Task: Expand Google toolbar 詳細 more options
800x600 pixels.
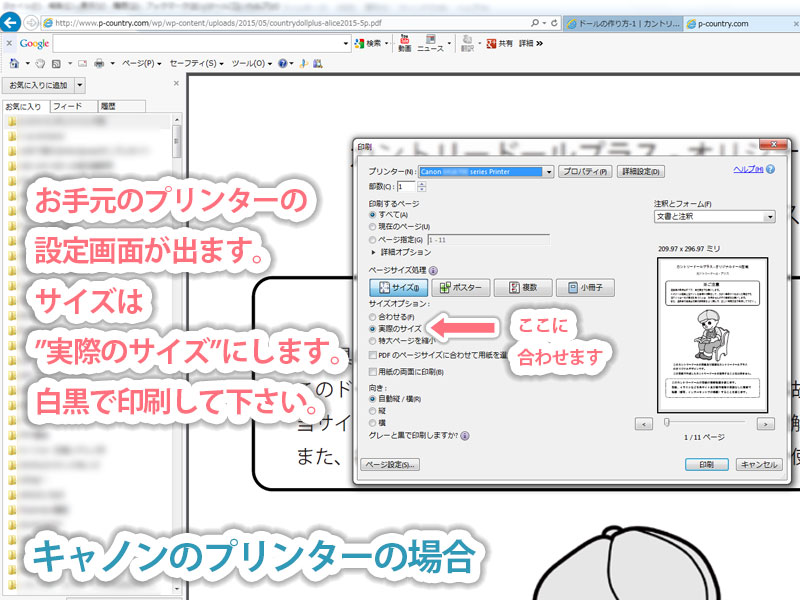Action: pyautogui.click(x=531, y=44)
